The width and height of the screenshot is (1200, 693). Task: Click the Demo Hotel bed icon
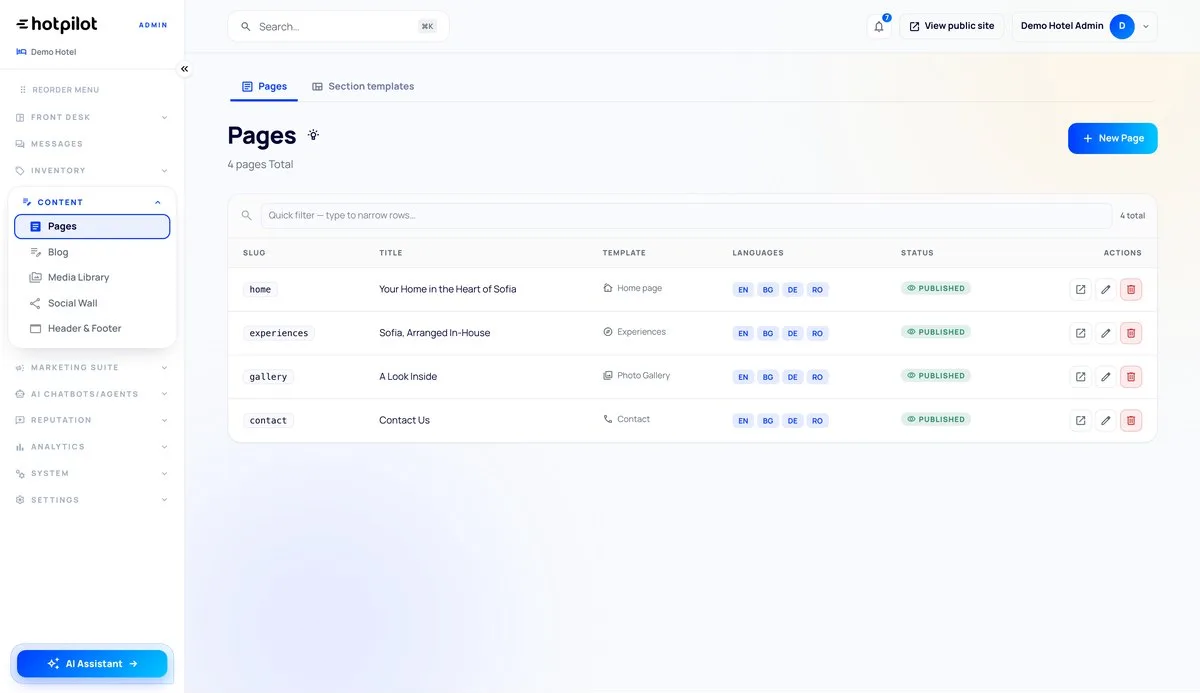21,52
